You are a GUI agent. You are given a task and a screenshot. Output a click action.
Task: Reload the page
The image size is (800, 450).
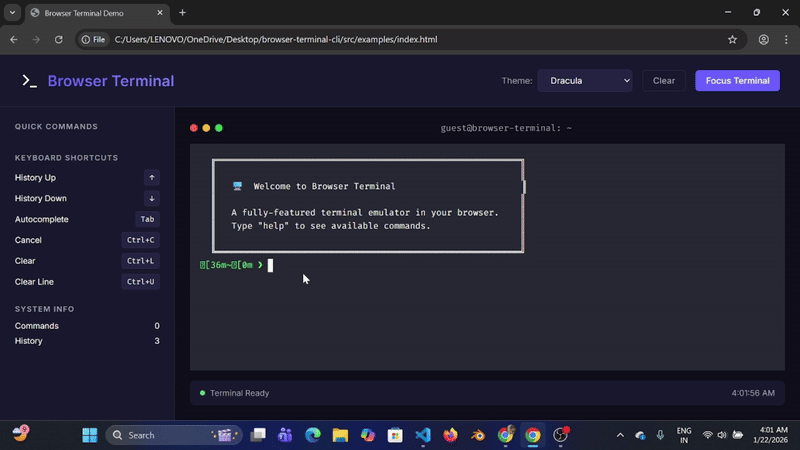pos(59,39)
